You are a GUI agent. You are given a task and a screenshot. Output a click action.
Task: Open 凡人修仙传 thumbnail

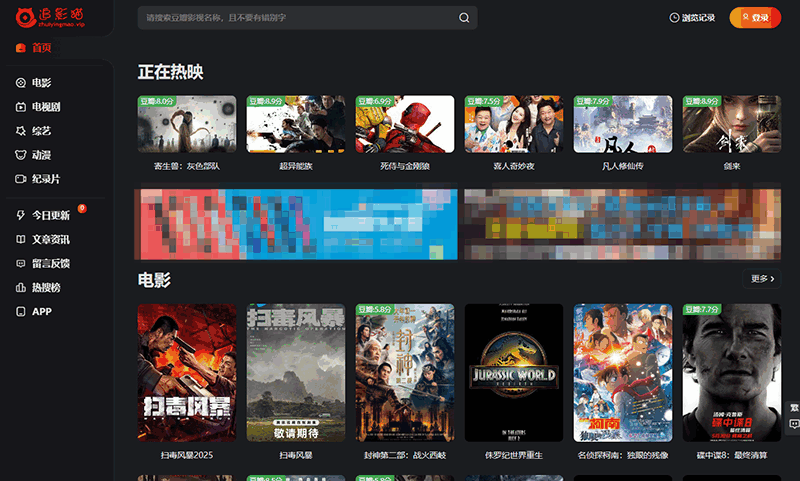coord(623,124)
